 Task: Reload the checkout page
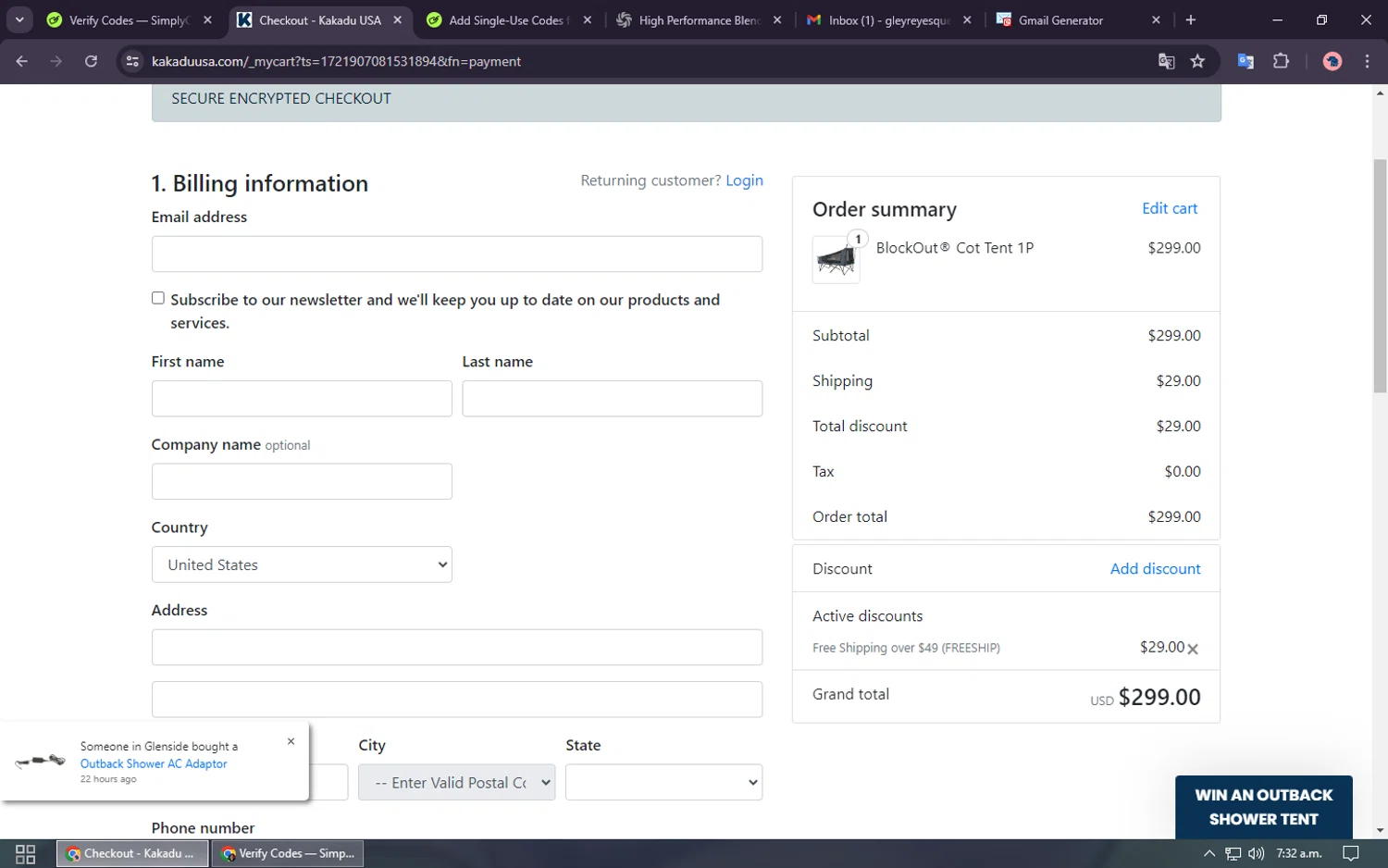[91, 61]
